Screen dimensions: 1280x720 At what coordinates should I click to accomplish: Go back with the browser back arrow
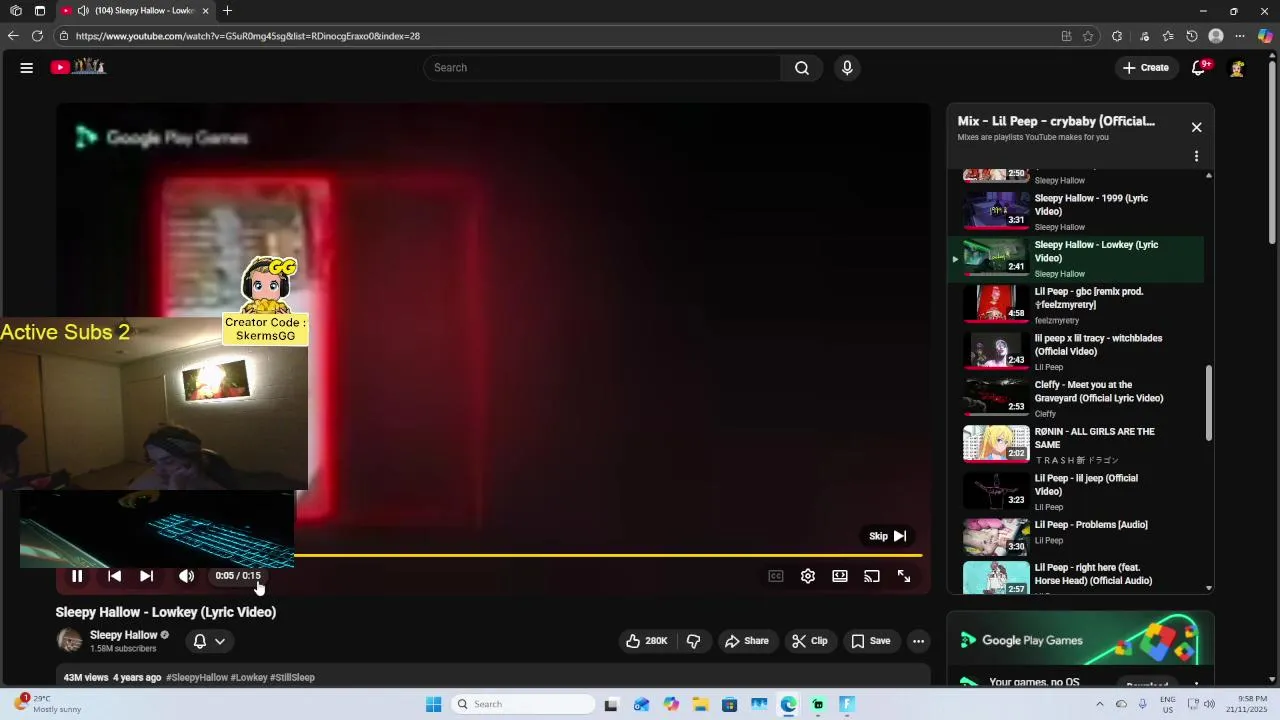(x=13, y=36)
